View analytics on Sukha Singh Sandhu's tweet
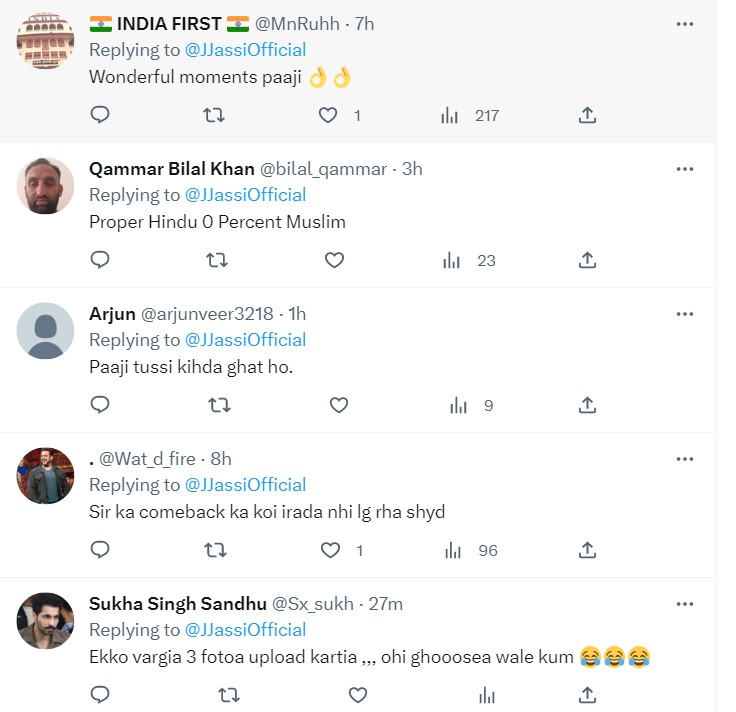This screenshot has width=736, height=712. [x=487, y=694]
